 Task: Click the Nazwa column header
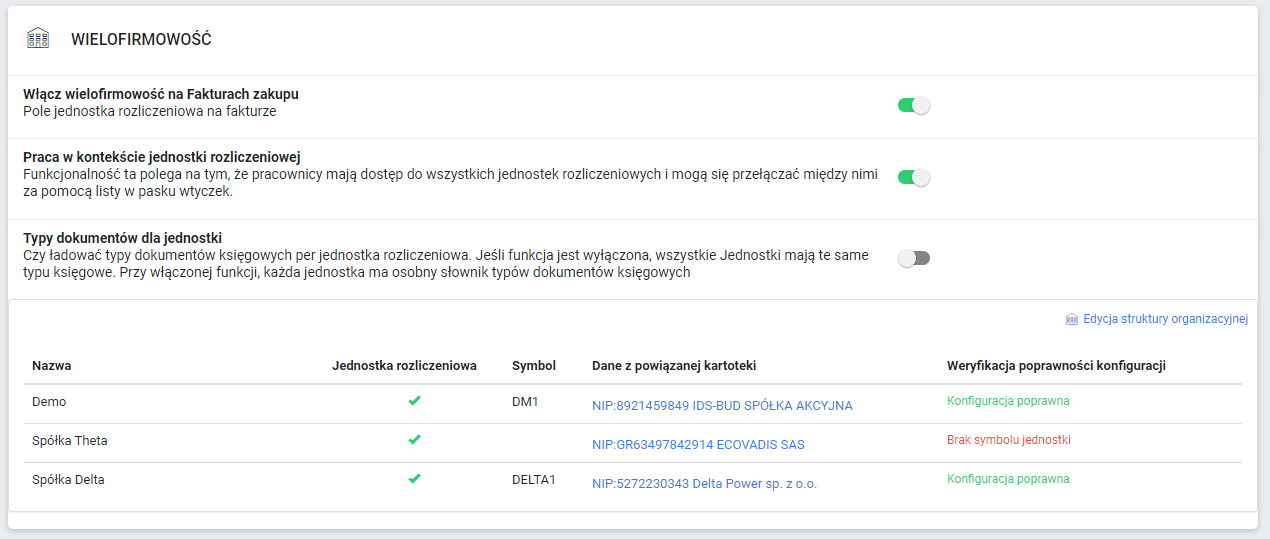[51, 366]
